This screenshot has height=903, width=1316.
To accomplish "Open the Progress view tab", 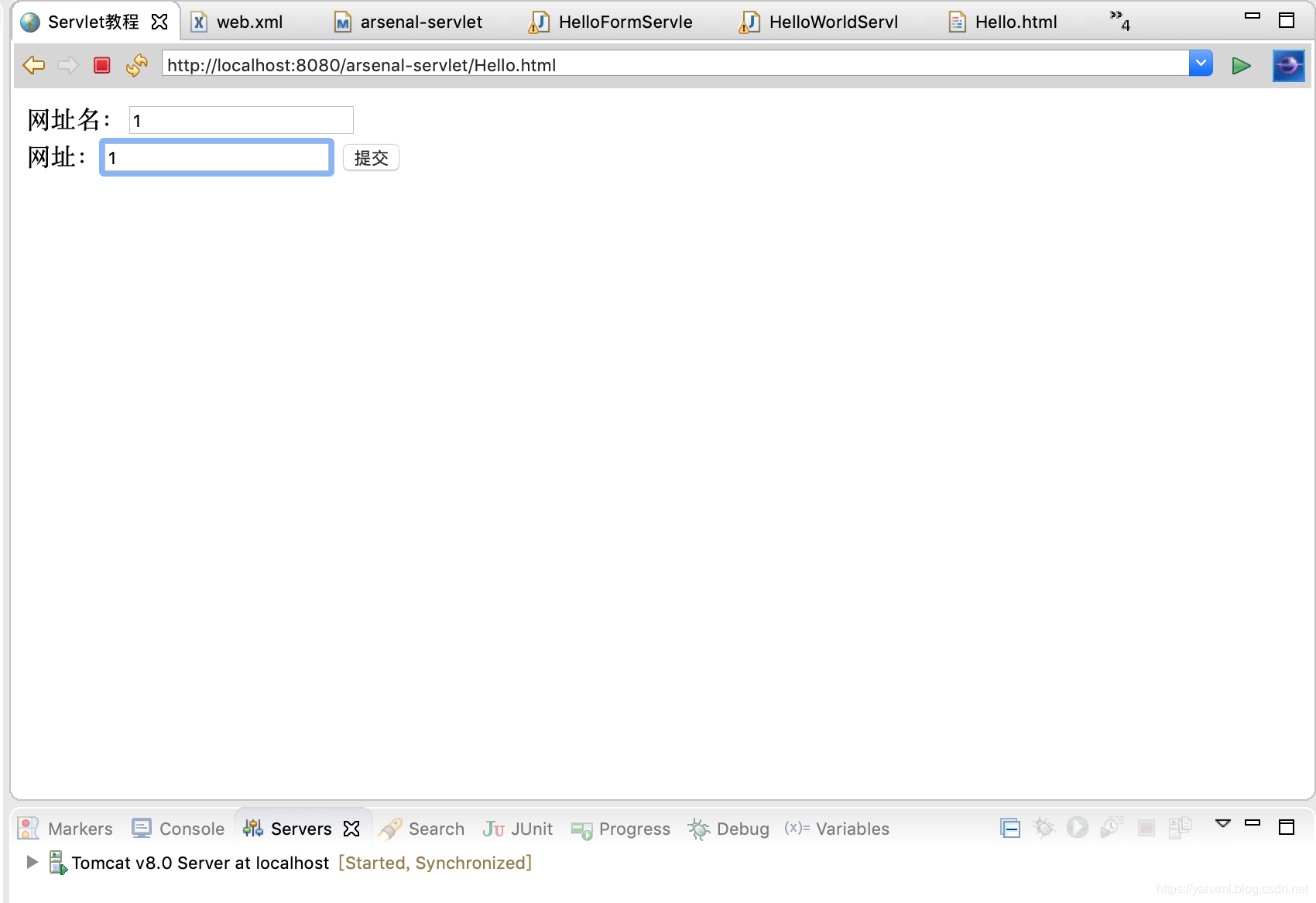I will (x=635, y=829).
